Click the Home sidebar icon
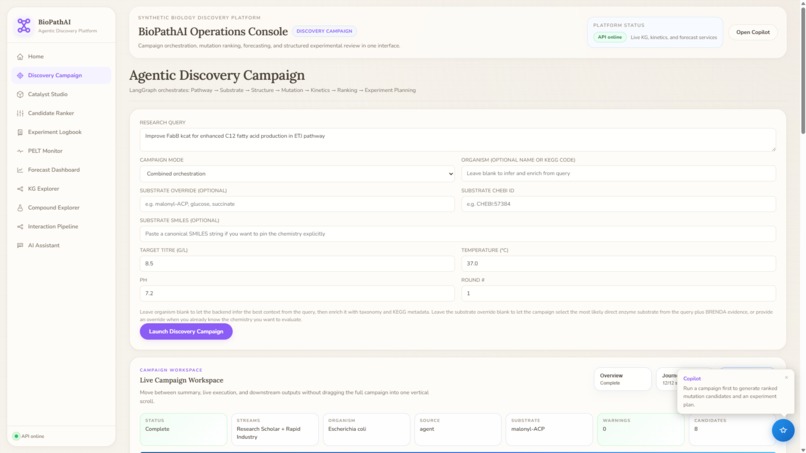 coord(20,57)
